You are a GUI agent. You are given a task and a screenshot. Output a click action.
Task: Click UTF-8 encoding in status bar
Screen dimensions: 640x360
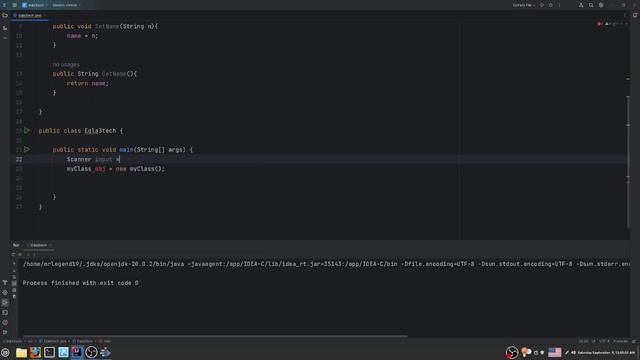(604, 341)
